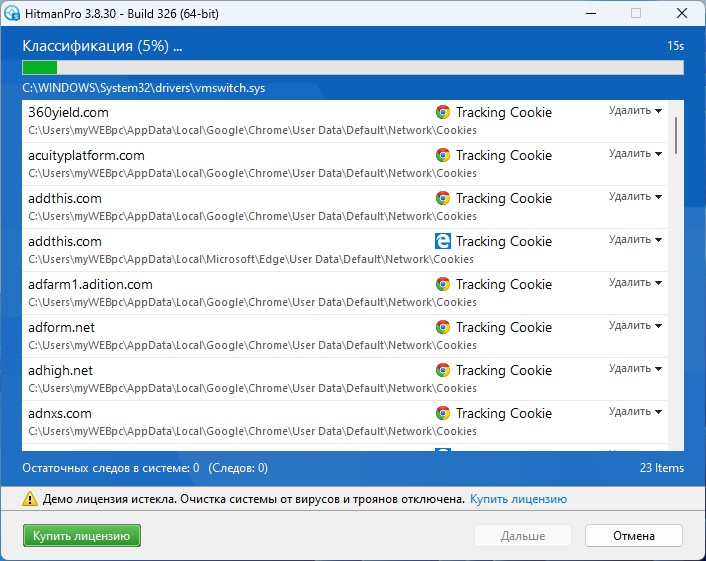Open the Купить лицензию hyperlink

[x=518, y=499]
